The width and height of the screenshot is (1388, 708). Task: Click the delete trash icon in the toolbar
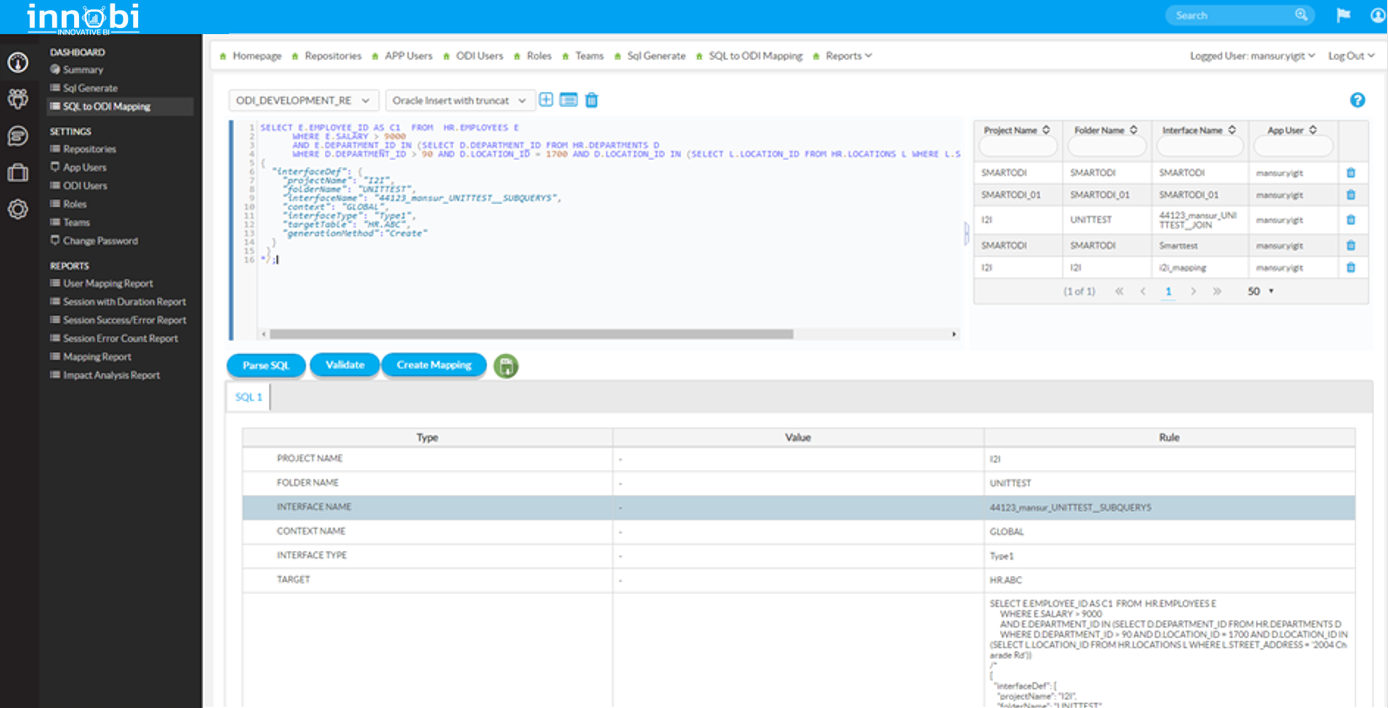[590, 99]
